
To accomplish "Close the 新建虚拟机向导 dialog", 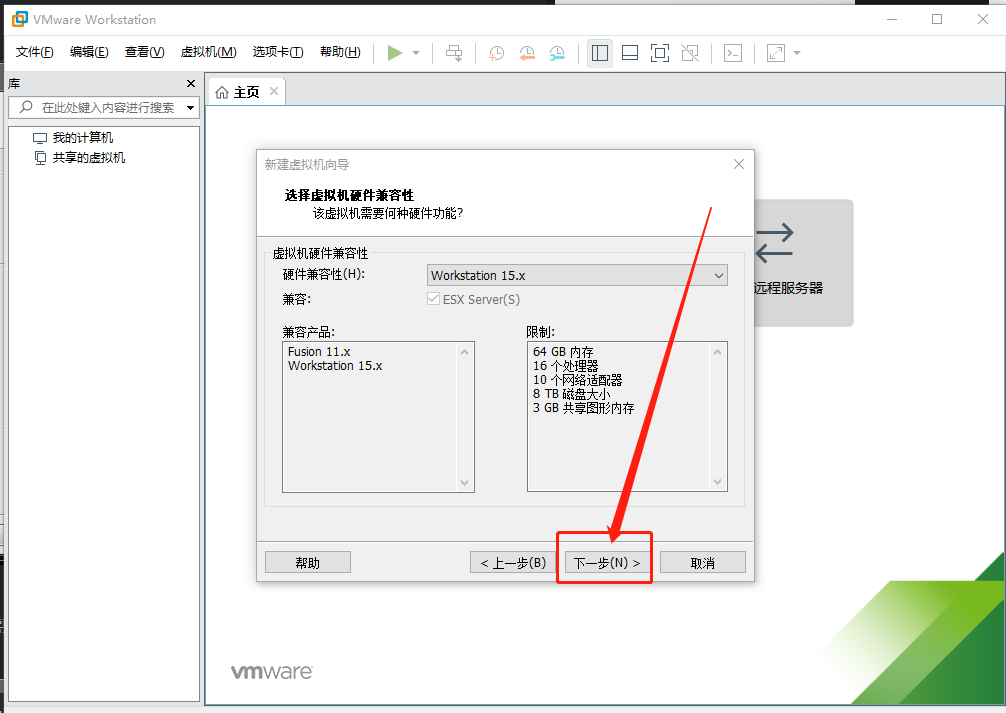I will (x=739, y=164).
